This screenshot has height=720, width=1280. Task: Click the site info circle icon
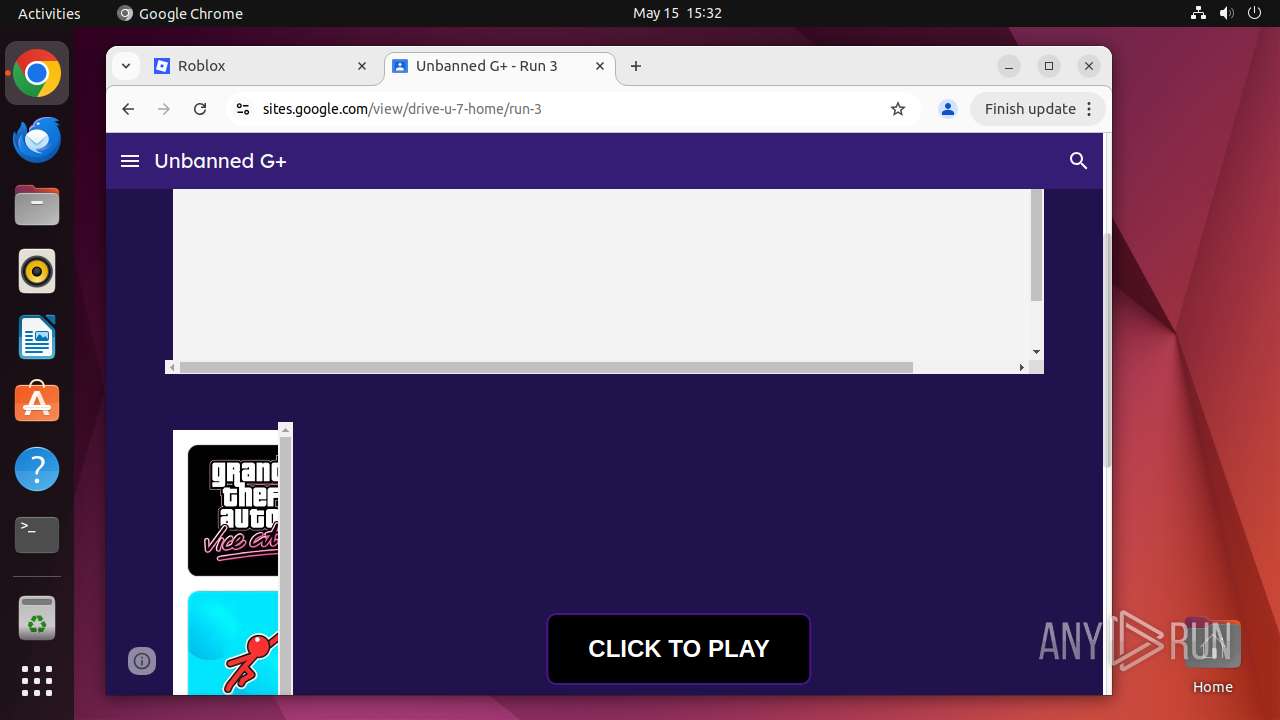pyautogui.click(x=142, y=661)
